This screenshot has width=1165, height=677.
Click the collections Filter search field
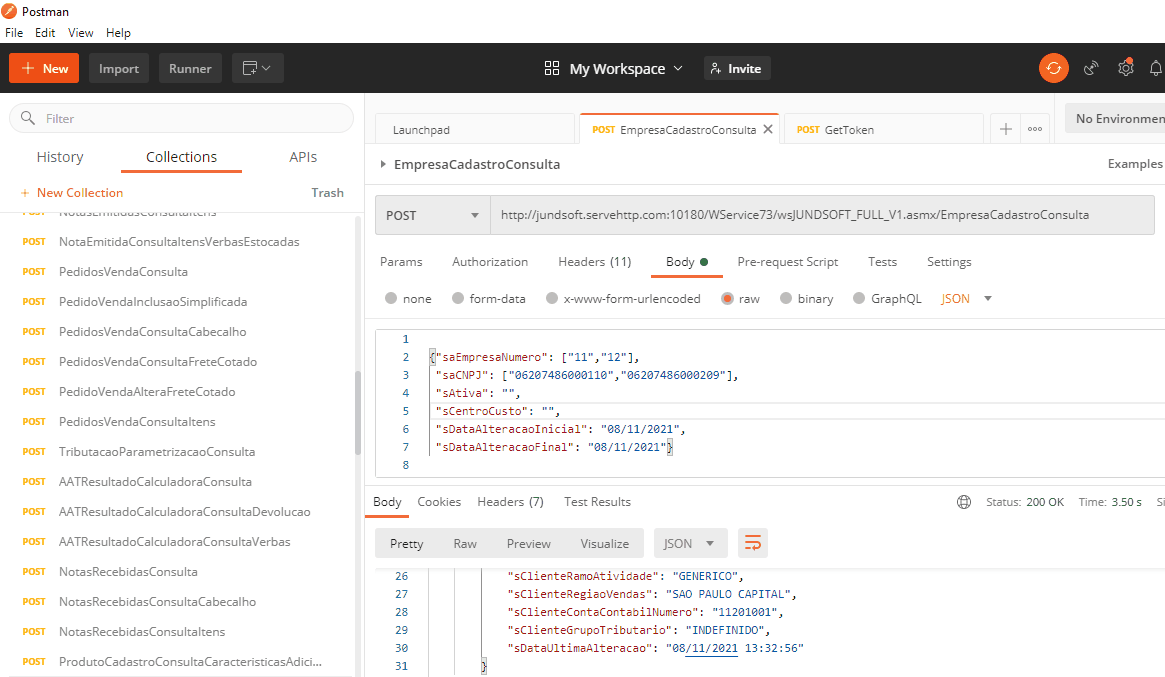point(190,118)
